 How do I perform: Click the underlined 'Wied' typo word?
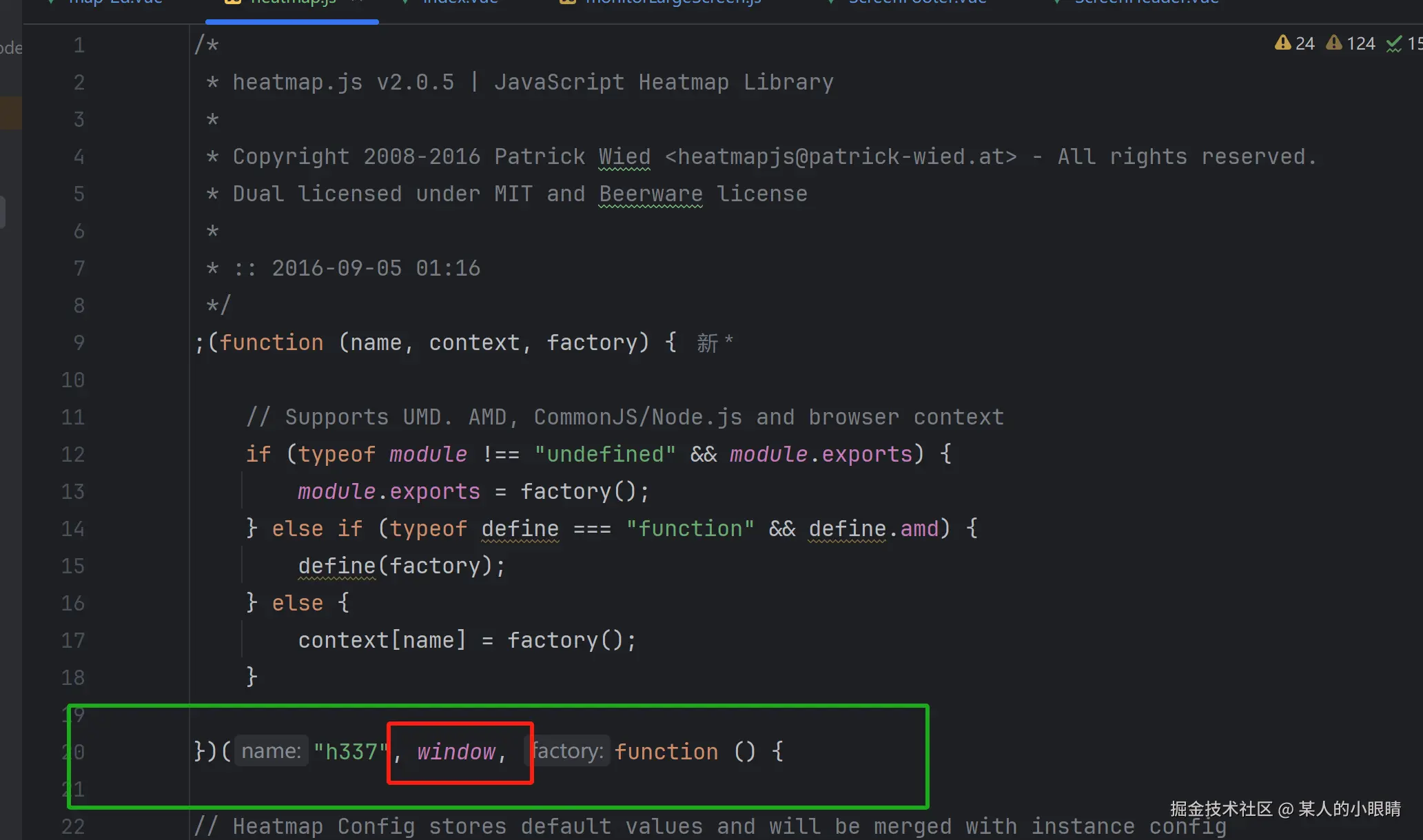click(624, 156)
